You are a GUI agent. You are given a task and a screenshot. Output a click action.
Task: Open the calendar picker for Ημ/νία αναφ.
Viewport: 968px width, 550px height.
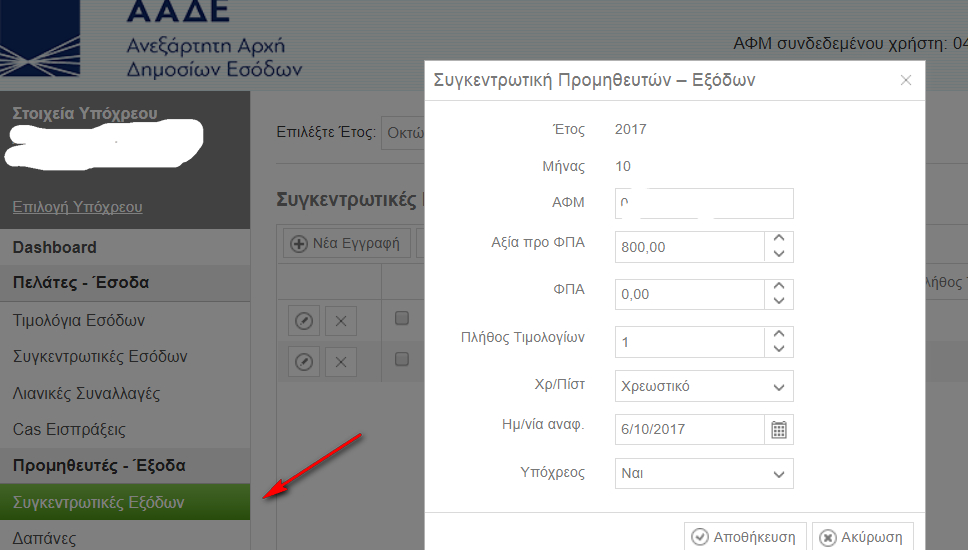(x=779, y=430)
